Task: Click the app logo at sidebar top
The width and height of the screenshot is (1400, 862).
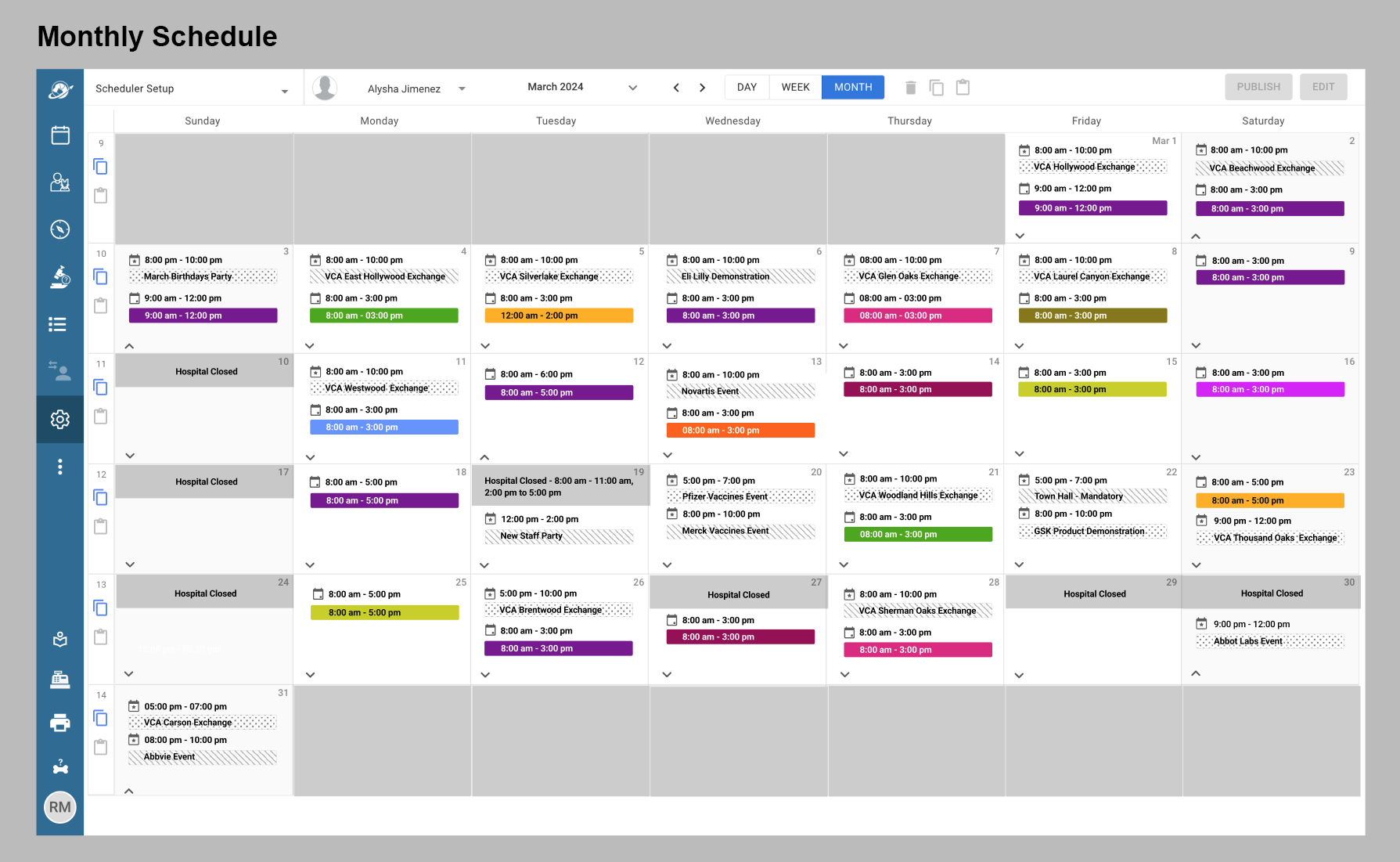Action: tap(60, 90)
